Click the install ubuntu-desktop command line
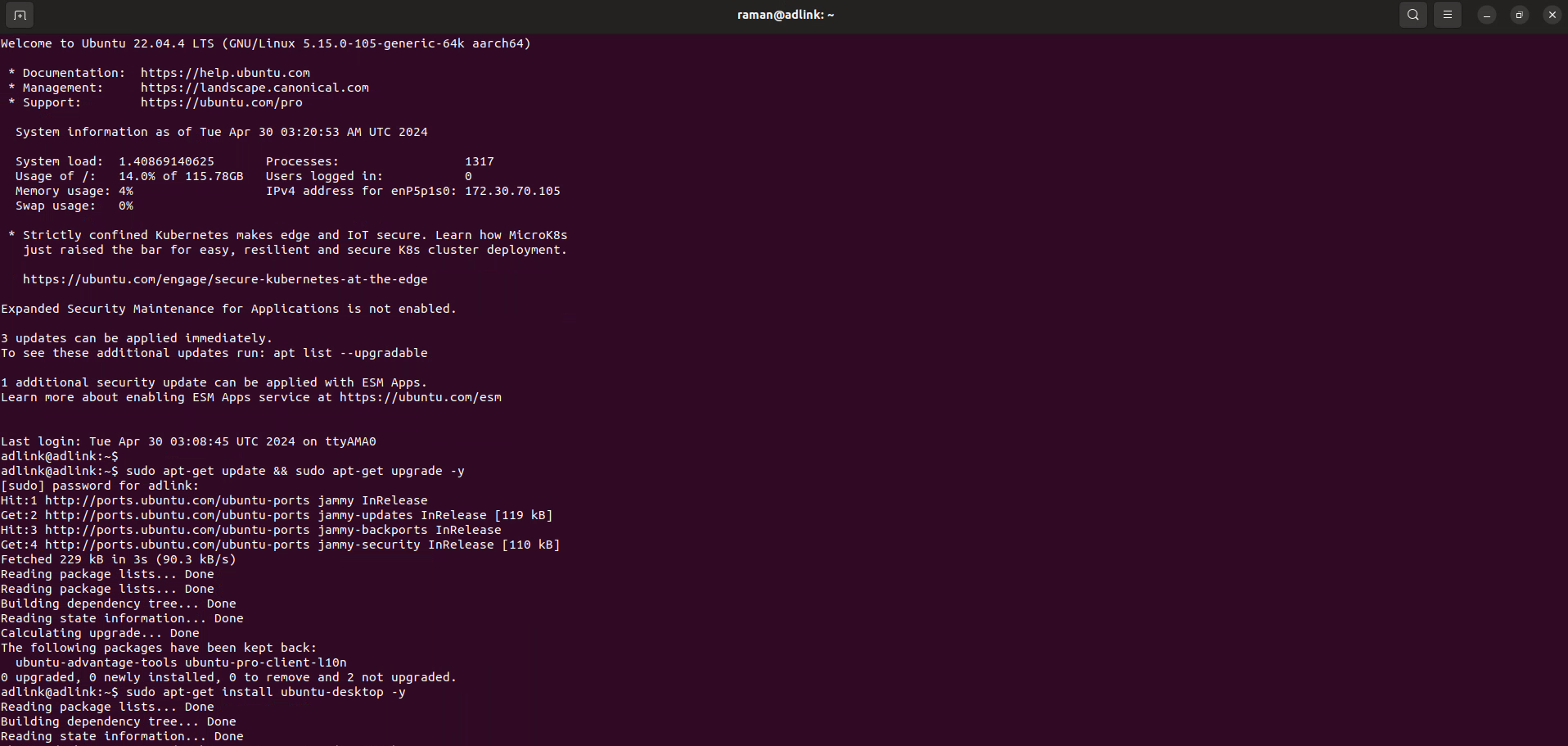The width and height of the screenshot is (1568, 746). click(x=204, y=692)
